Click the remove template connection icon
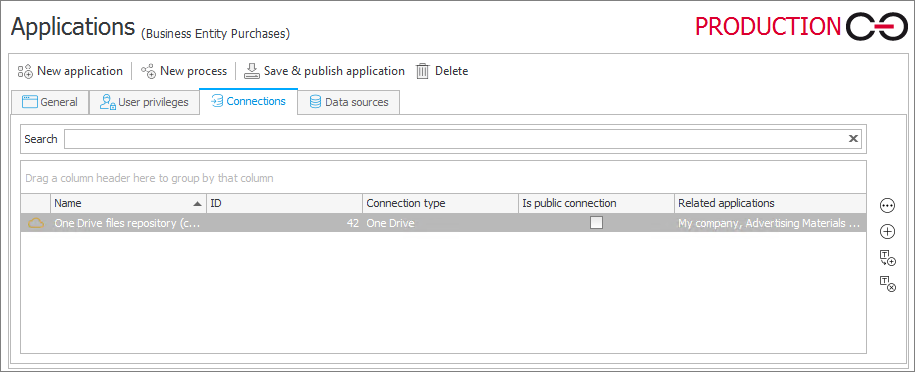The image size is (915, 372). pos(887,284)
